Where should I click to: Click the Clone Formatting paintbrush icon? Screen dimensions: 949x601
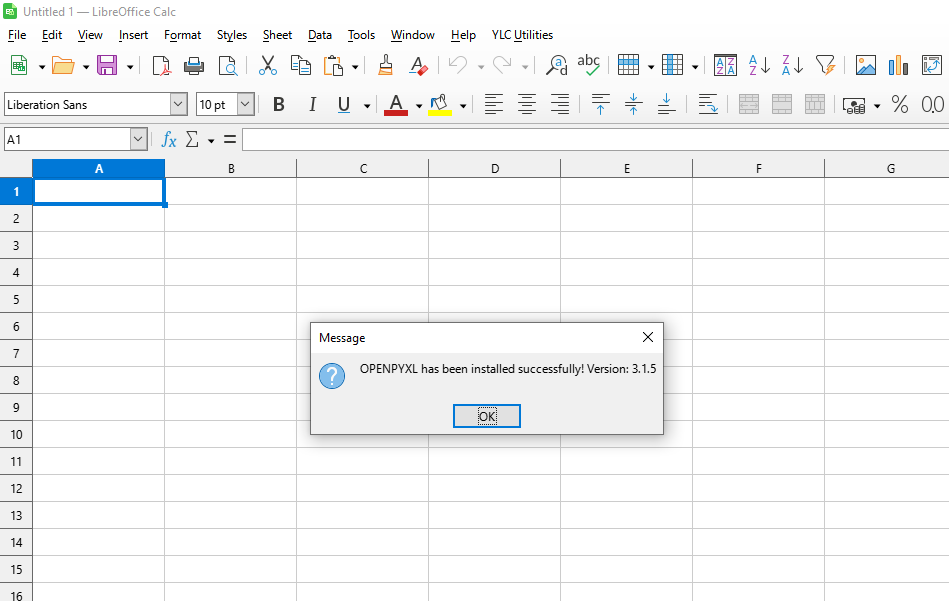[386, 66]
